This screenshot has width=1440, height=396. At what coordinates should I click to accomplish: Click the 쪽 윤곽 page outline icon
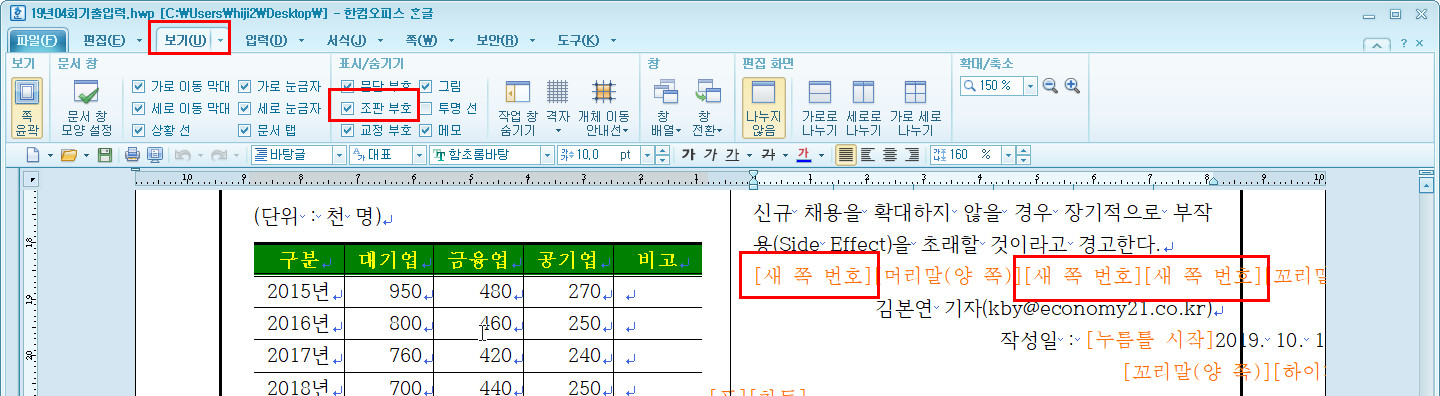27,107
